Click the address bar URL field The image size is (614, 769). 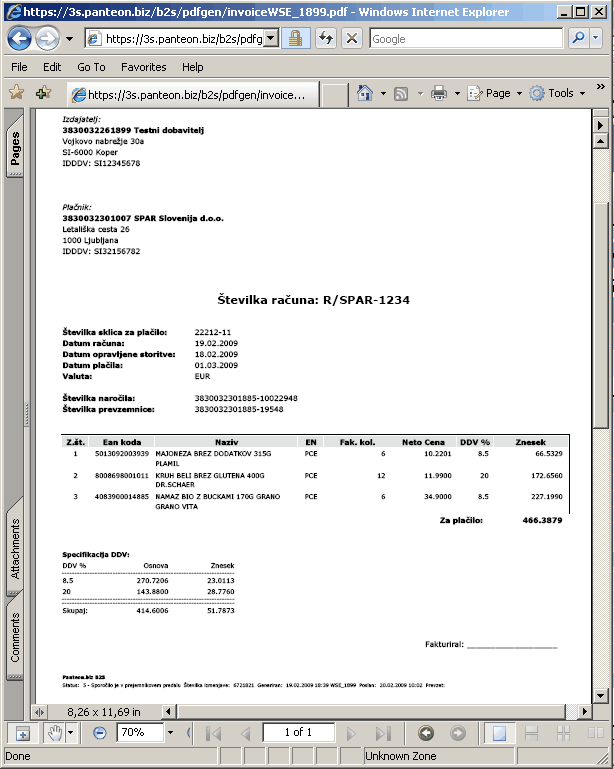coord(176,38)
